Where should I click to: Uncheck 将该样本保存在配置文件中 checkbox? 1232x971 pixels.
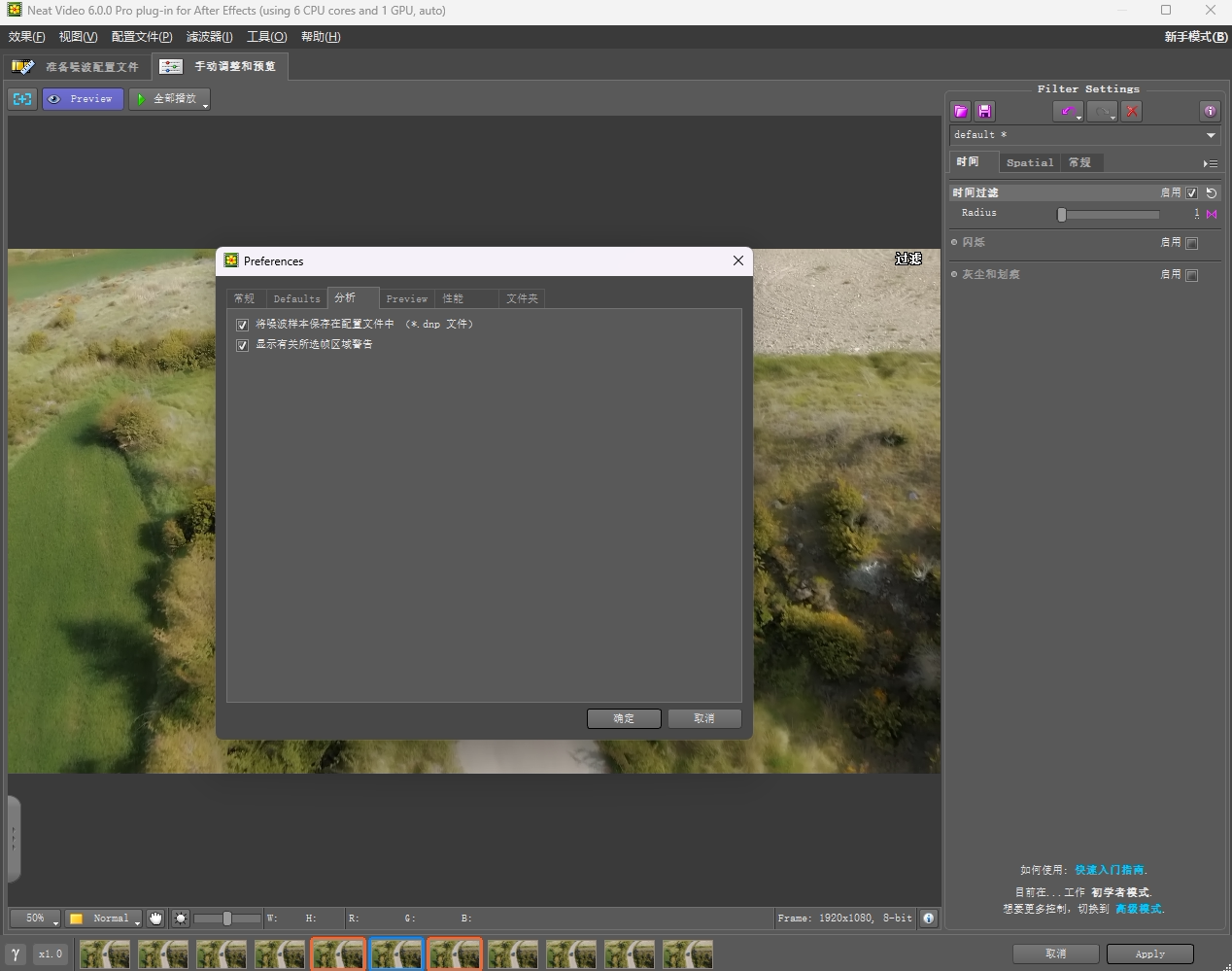(x=242, y=325)
